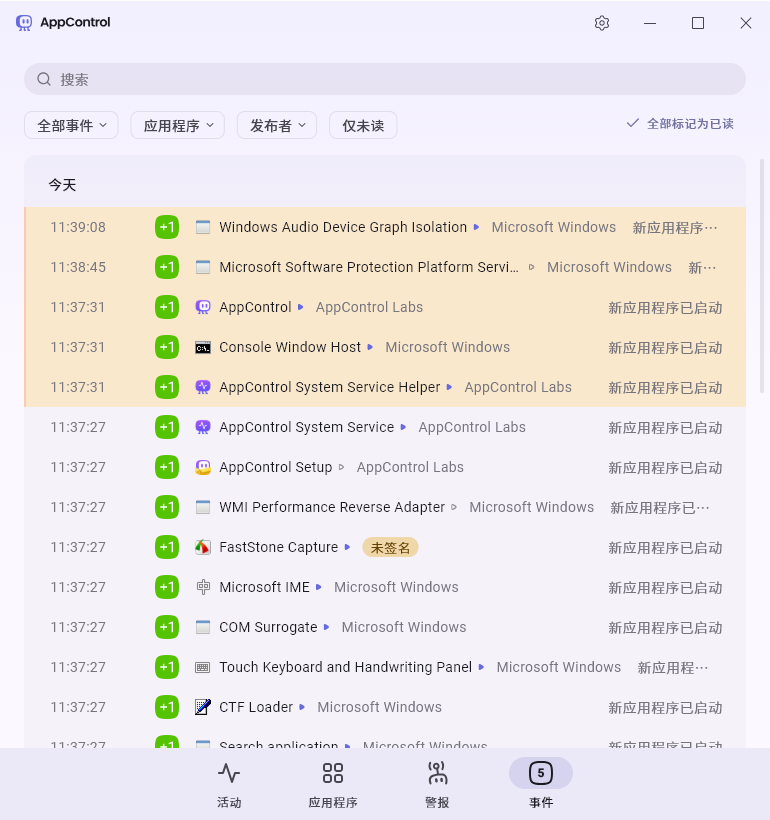The image size is (770, 820).
Task: Click the Microsoft IME icon
Action: [x=203, y=587]
